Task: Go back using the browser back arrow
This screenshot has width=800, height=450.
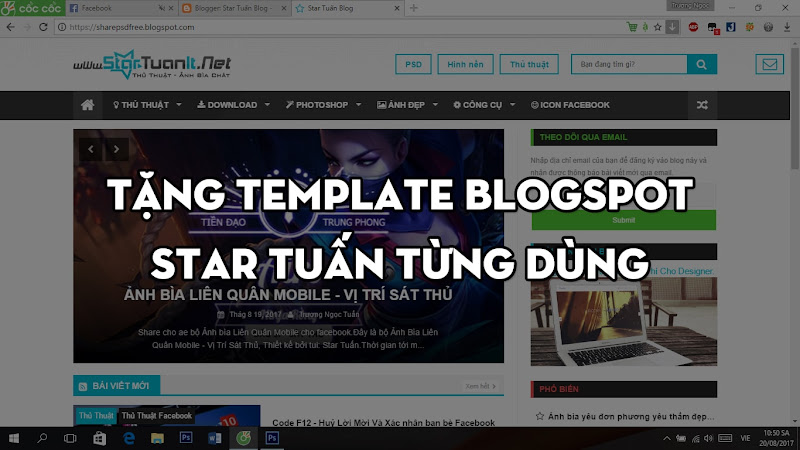Action: 10,27
